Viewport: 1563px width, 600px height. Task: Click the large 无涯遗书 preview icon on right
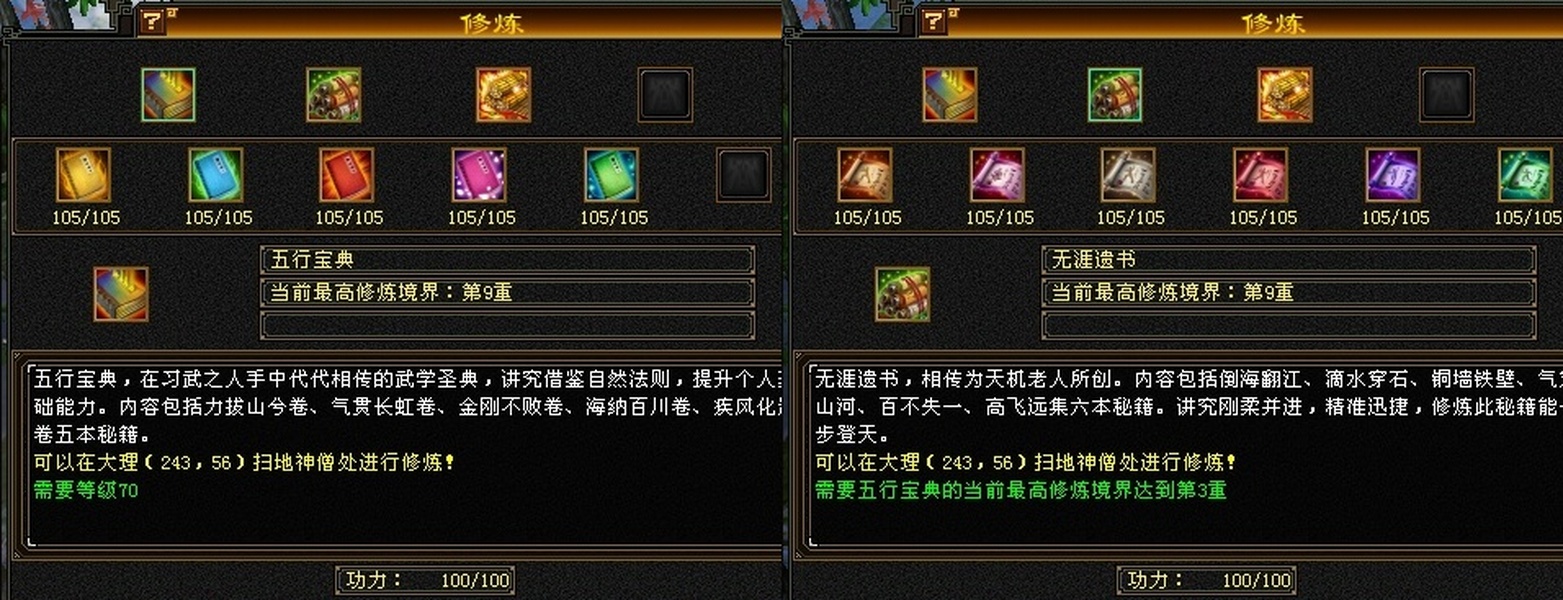tap(903, 294)
